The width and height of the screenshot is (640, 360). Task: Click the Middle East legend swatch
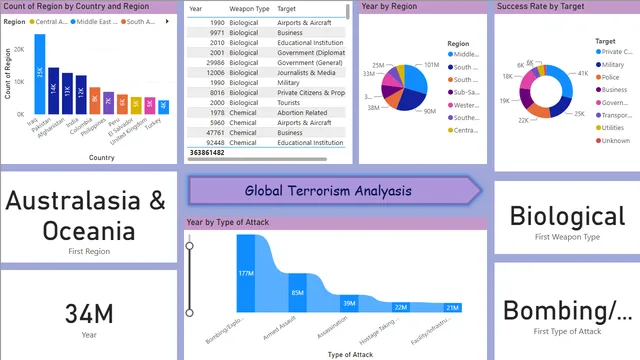click(x=73, y=22)
